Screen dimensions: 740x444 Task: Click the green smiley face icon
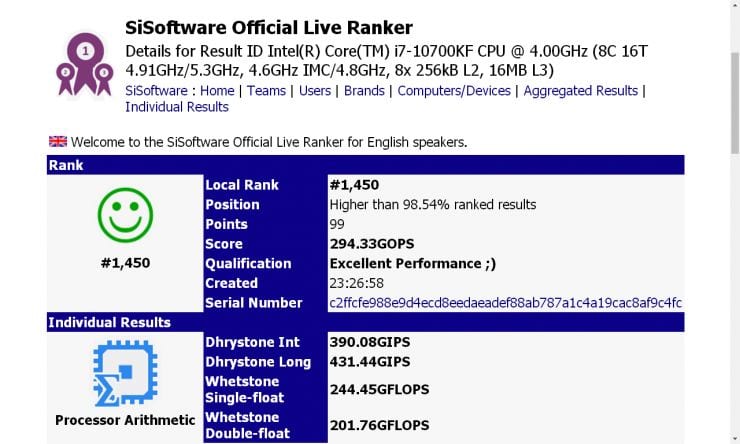[126, 215]
